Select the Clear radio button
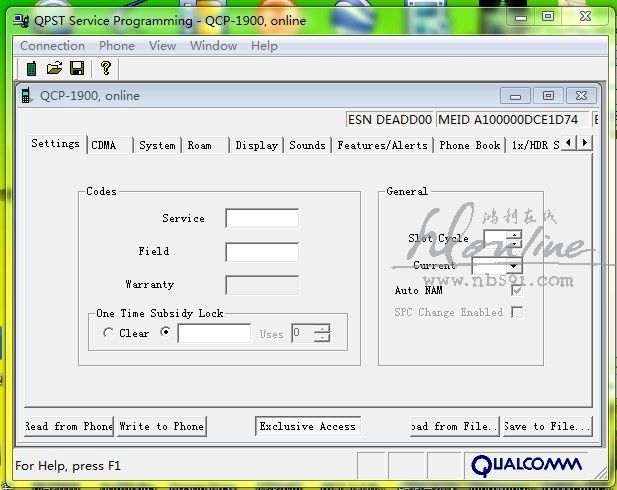This screenshot has width=617, height=490. [x=108, y=333]
